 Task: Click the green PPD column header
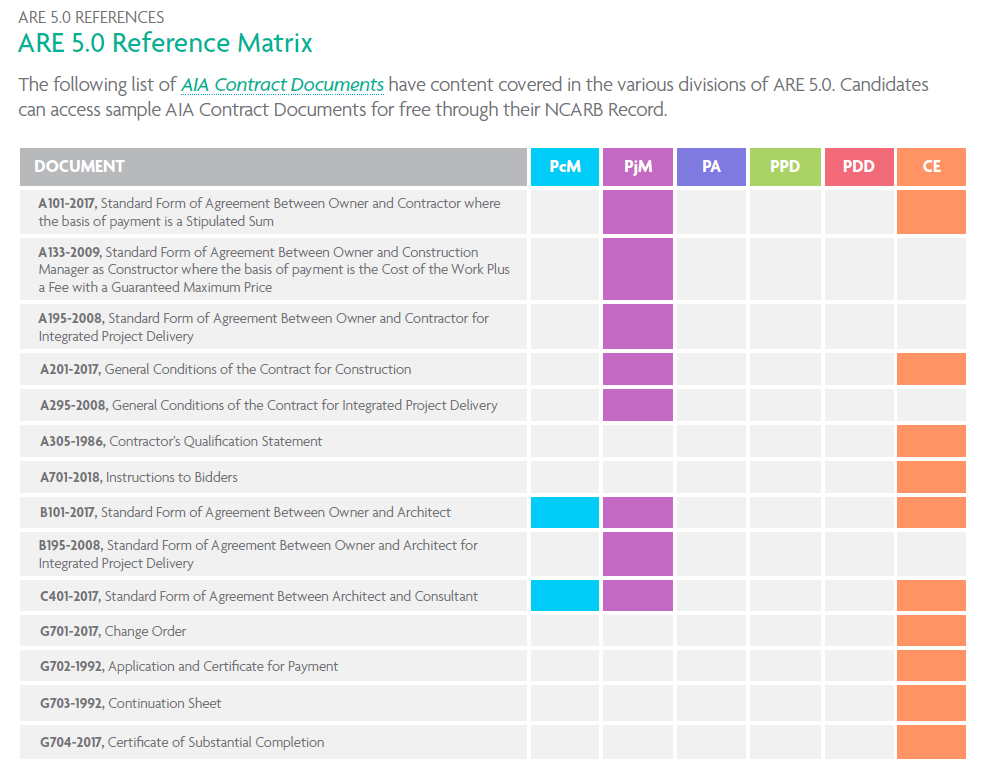coord(785,167)
